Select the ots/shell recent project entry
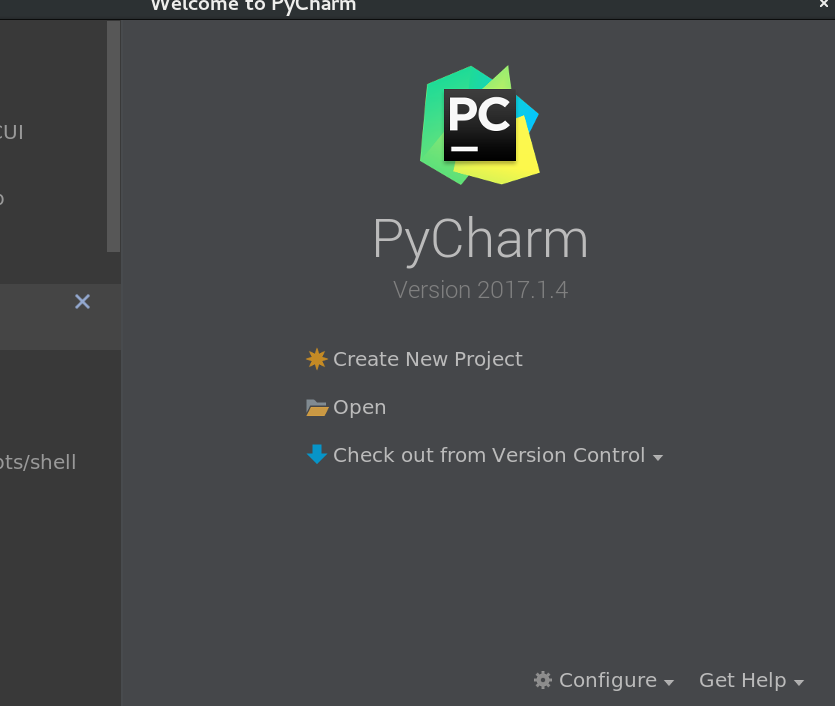835x706 pixels. 40,462
